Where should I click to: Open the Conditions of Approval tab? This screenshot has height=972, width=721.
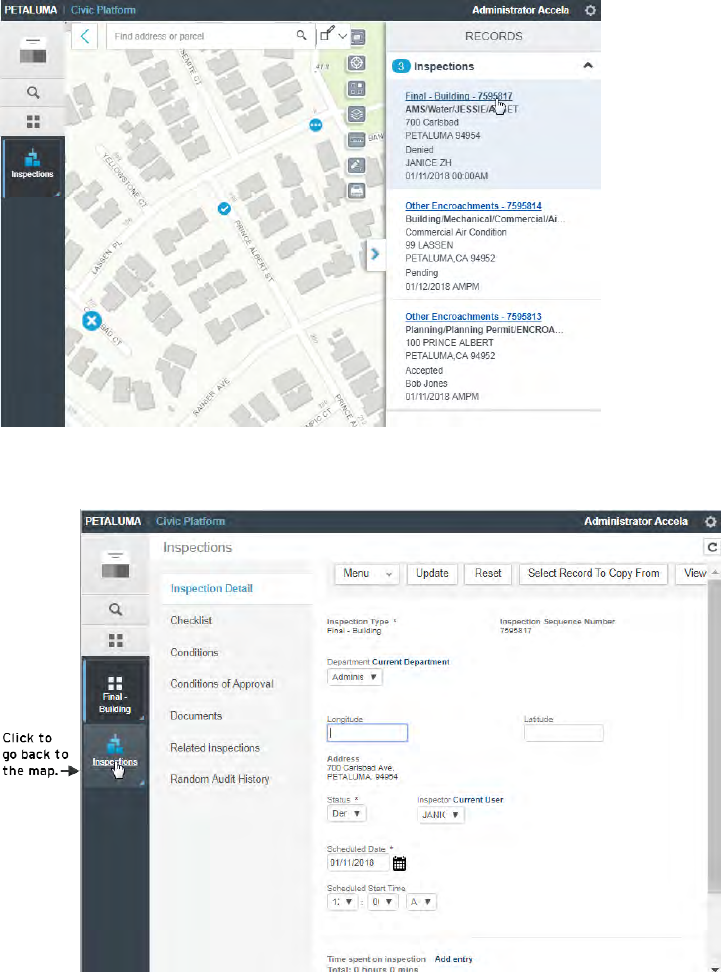222,684
